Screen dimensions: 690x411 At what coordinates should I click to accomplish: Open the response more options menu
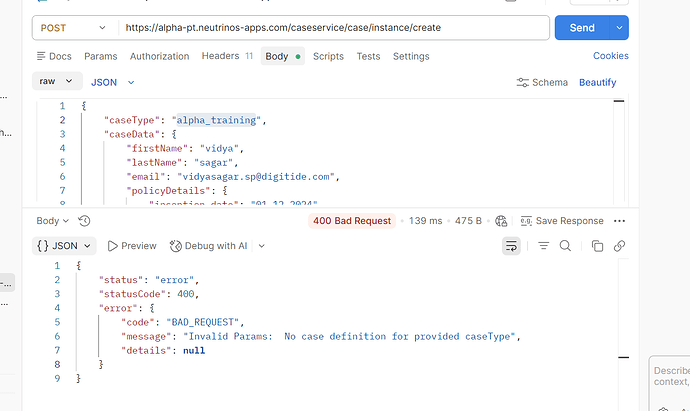(x=619, y=221)
